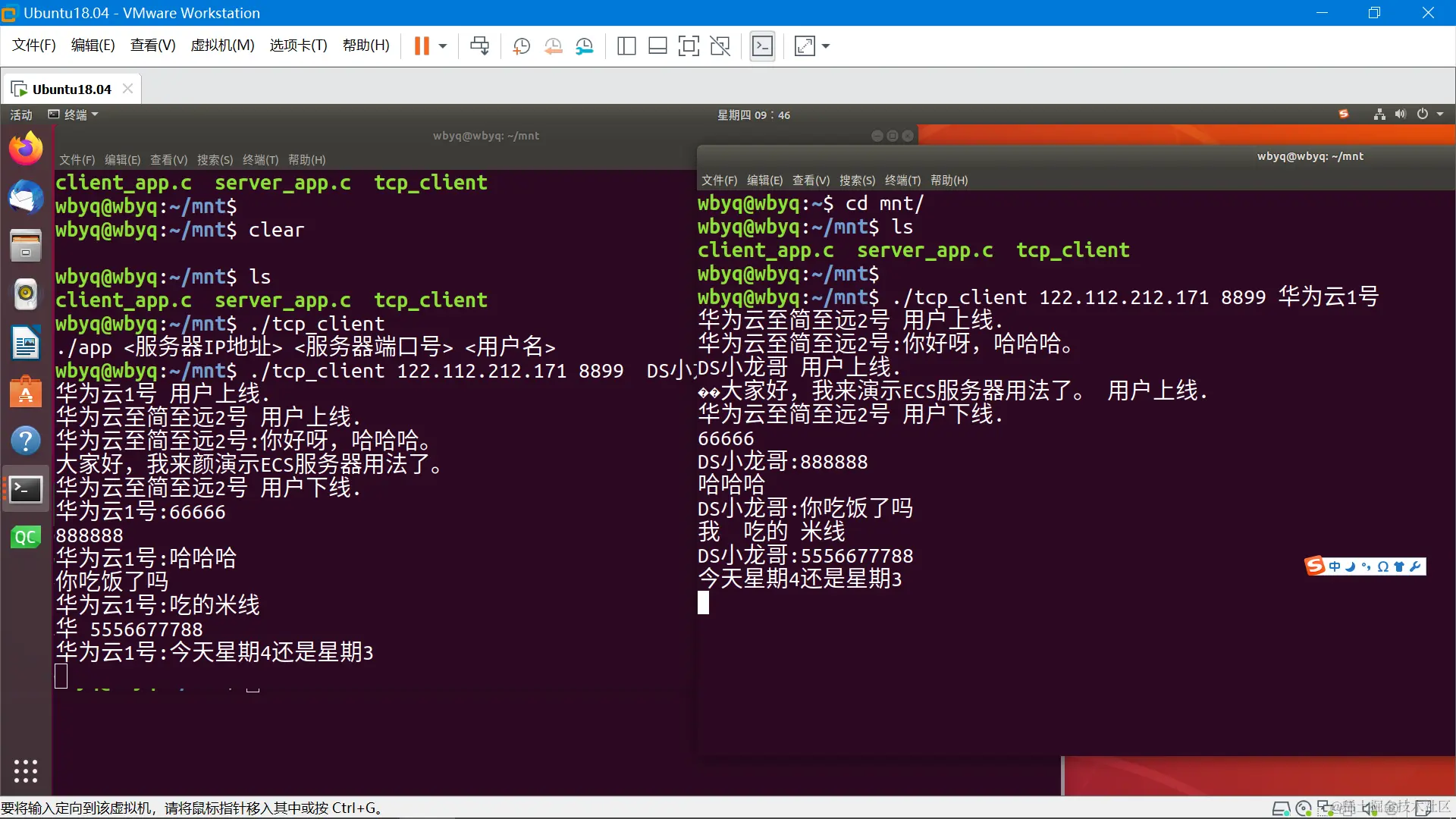Pause the virtual machine with the orange pause icon
1456x819 pixels.
click(422, 46)
